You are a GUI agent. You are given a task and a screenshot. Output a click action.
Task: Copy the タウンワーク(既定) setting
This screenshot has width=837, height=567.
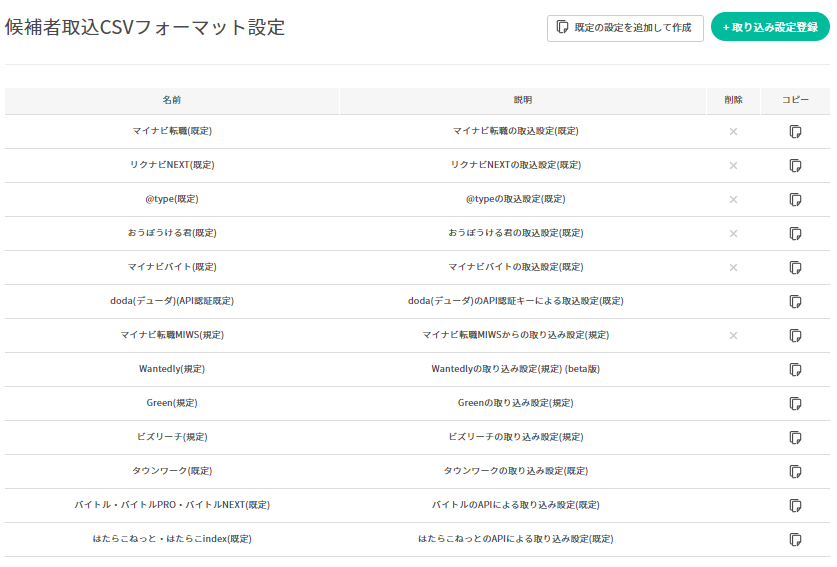pyautogui.click(x=795, y=471)
